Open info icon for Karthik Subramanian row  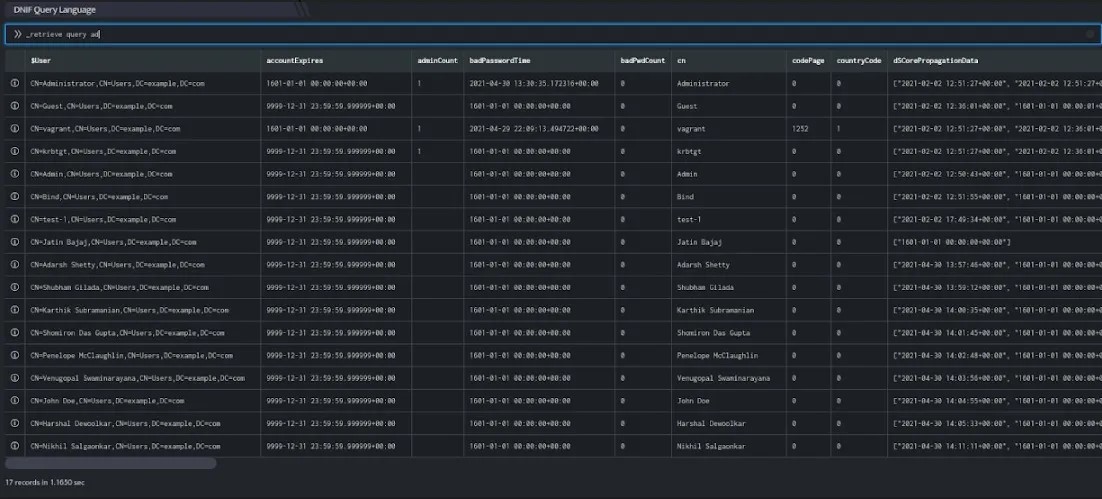pos(15,310)
